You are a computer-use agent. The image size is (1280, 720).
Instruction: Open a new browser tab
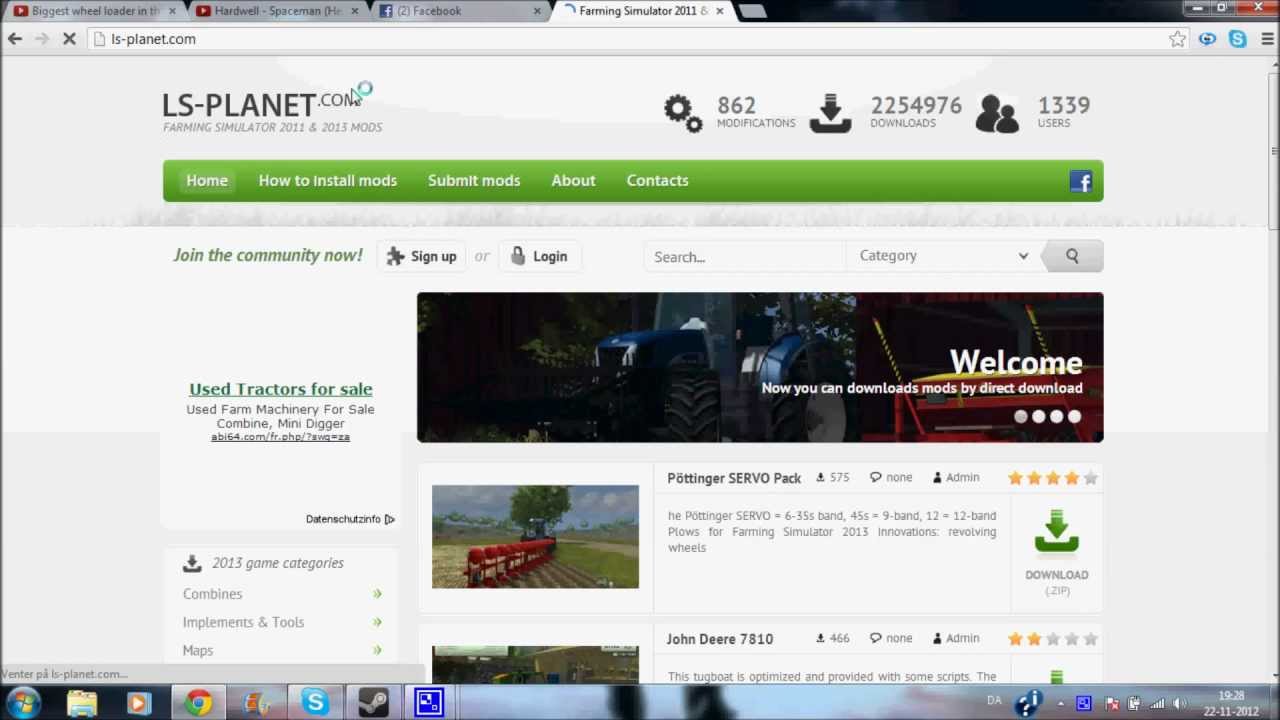(752, 11)
